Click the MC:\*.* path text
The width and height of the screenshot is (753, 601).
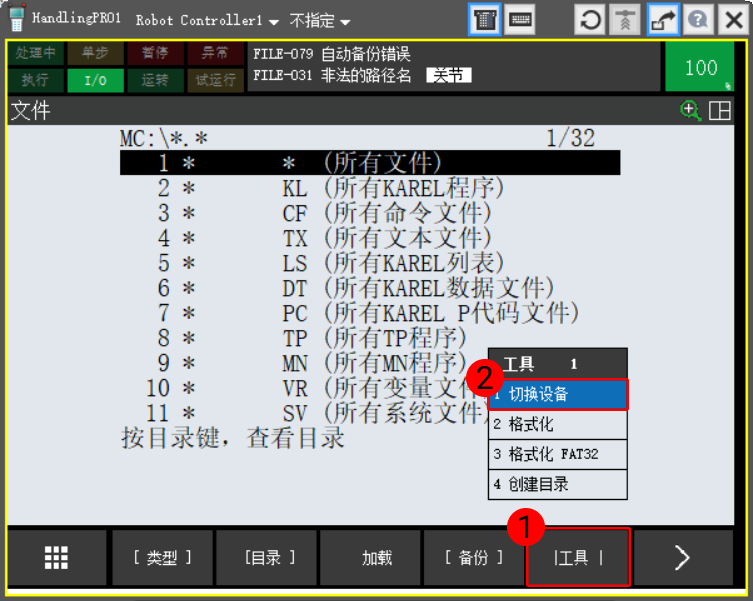coord(164,139)
